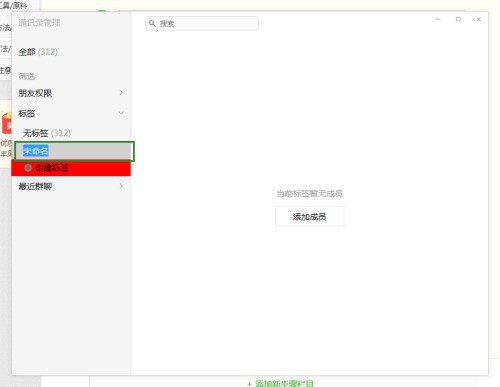The height and width of the screenshot is (387, 500).
Task: Collapse the 标签 section chevron
Action: [121, 113]
